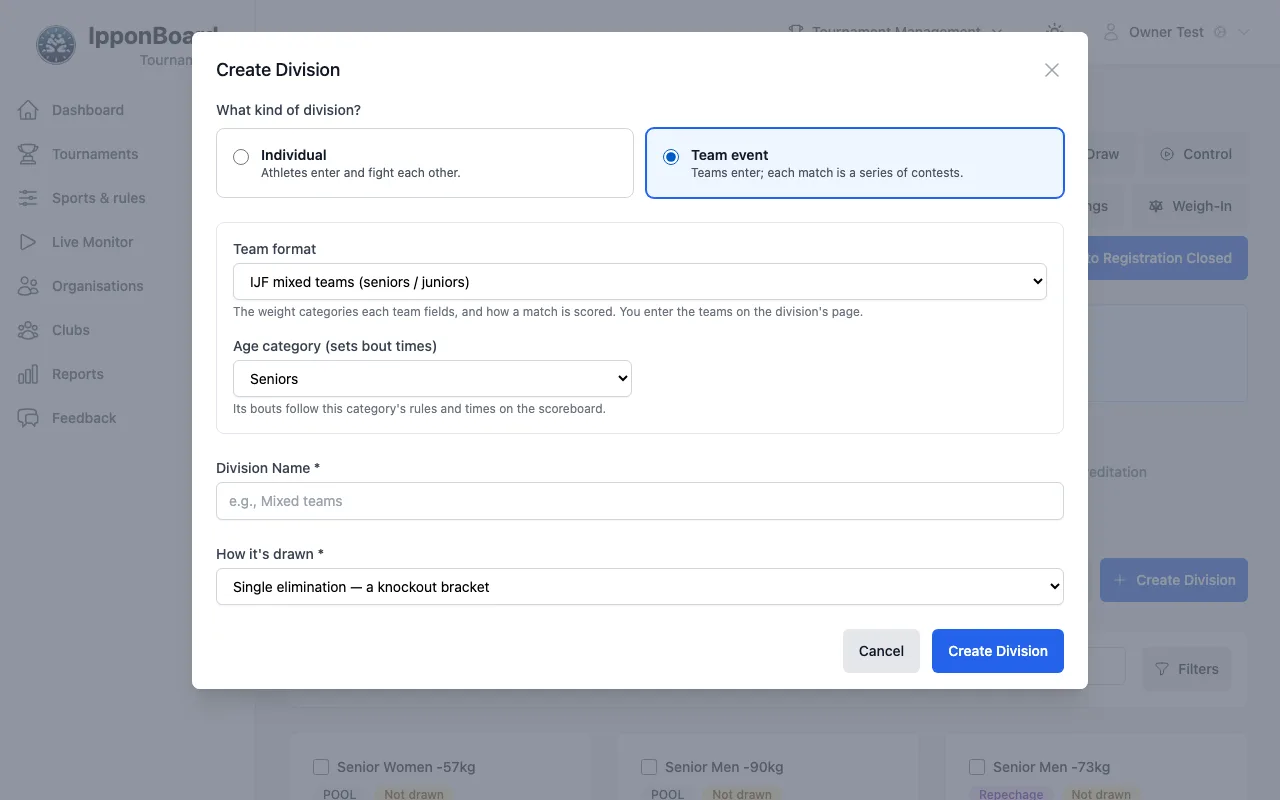
Task: Open Tournaments via its trophy icon
Action: pyautogui.click(x=28, y=154)
